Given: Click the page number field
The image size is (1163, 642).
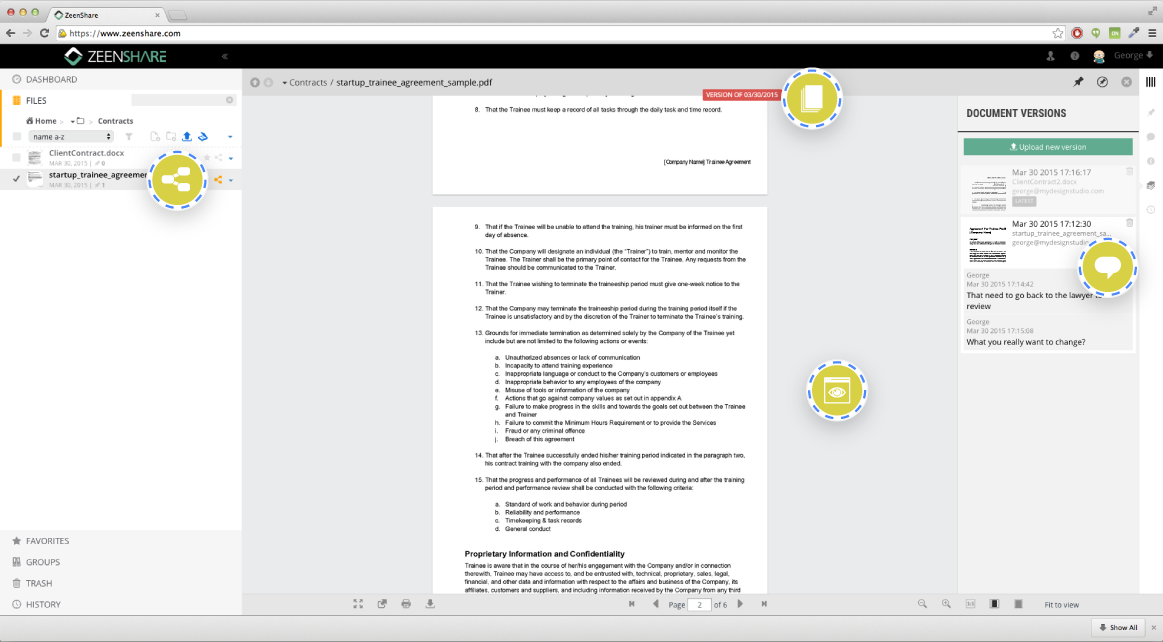Looking at the screenshot, I should click(699, 605).
